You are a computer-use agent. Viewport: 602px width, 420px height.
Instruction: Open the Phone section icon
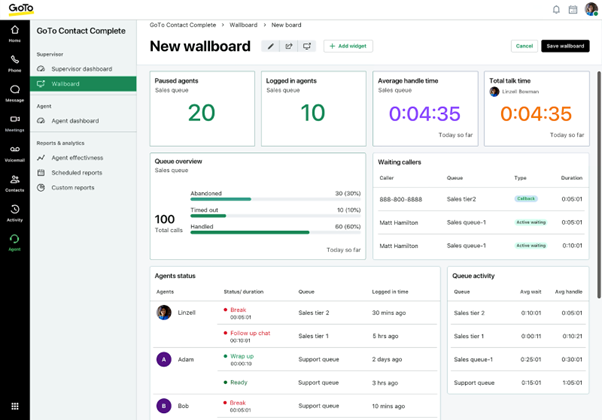pos(15,60)
